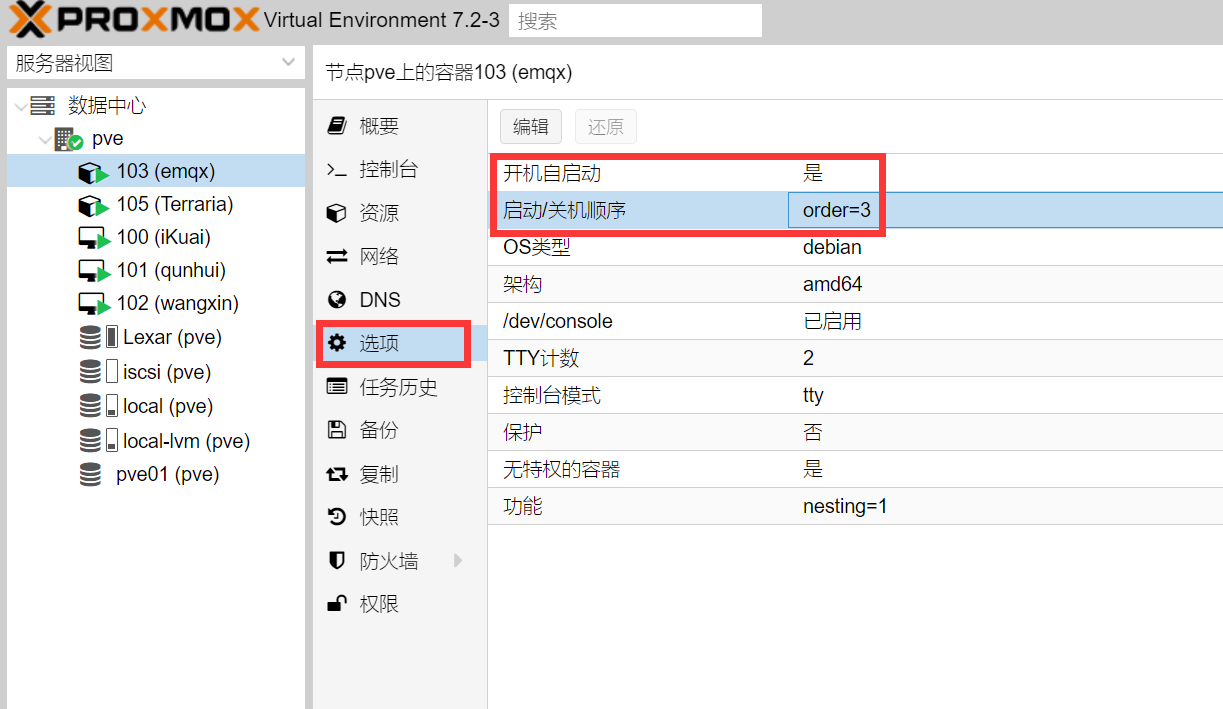1223x709 pixels.
Task: Click VM icon for 100 (iKuai)
Action: [93, 239]
